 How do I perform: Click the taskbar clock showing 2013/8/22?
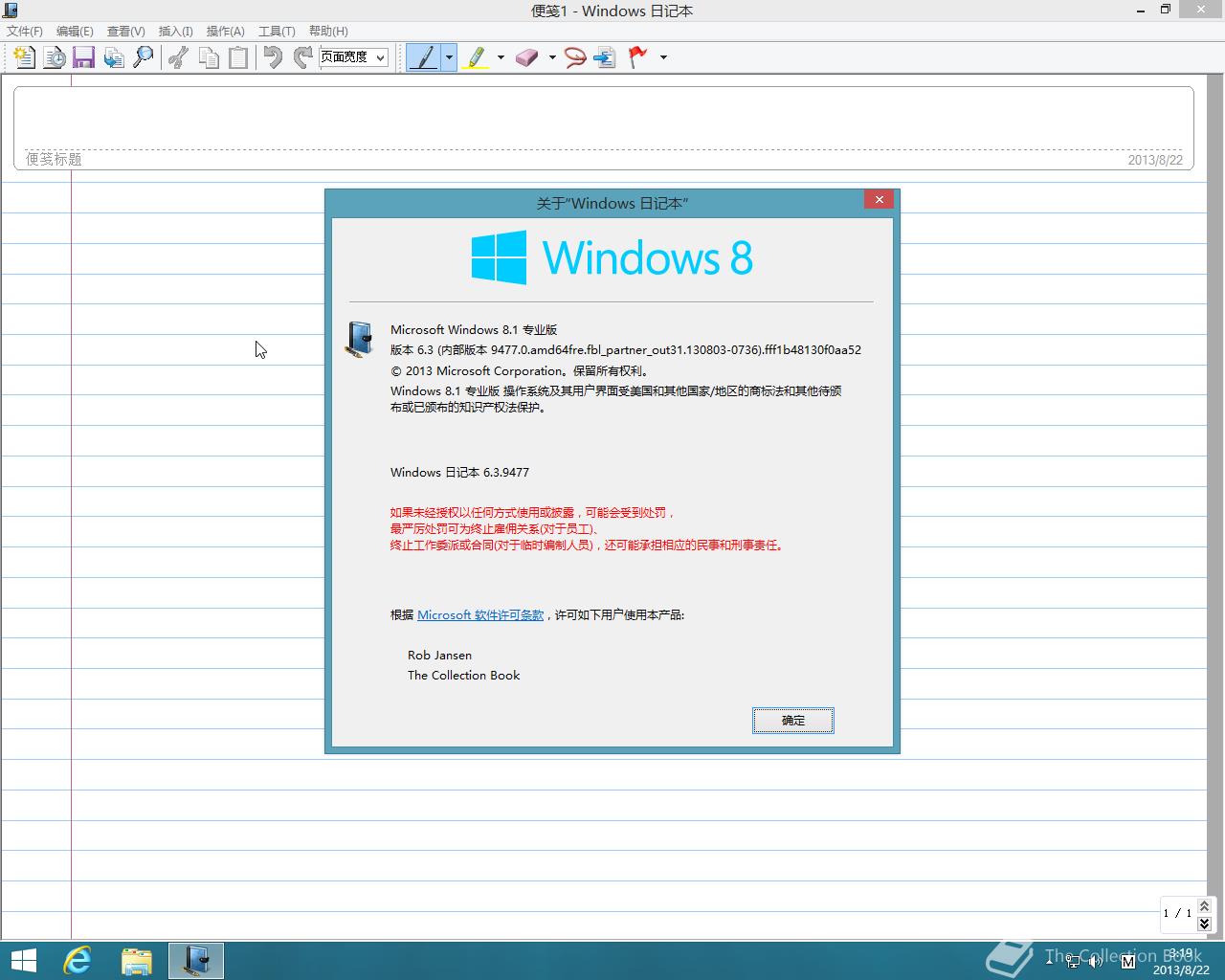(x=1181, y=961)
